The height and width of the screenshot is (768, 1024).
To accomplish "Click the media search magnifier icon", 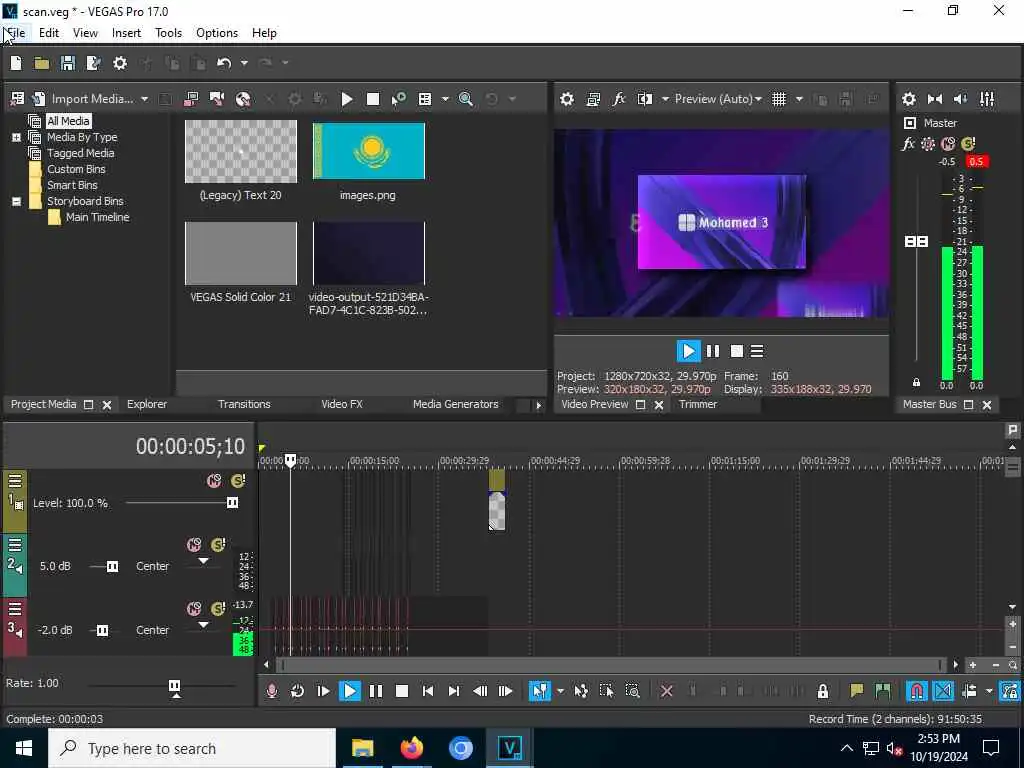I will pos(466,99).
